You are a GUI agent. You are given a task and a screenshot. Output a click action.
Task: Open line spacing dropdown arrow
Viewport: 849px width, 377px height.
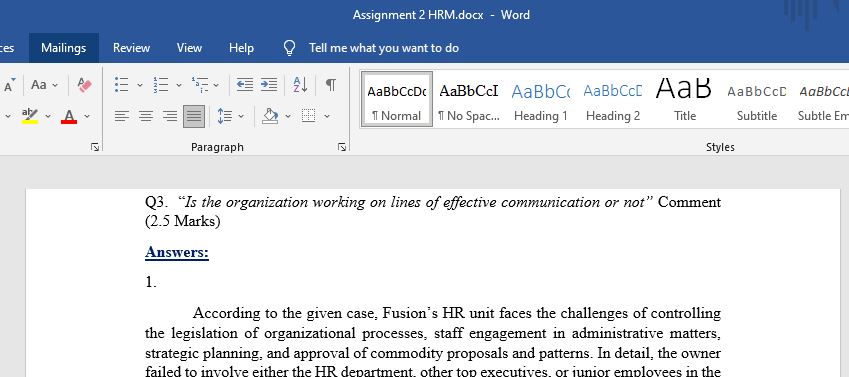[x=241, y=116]
